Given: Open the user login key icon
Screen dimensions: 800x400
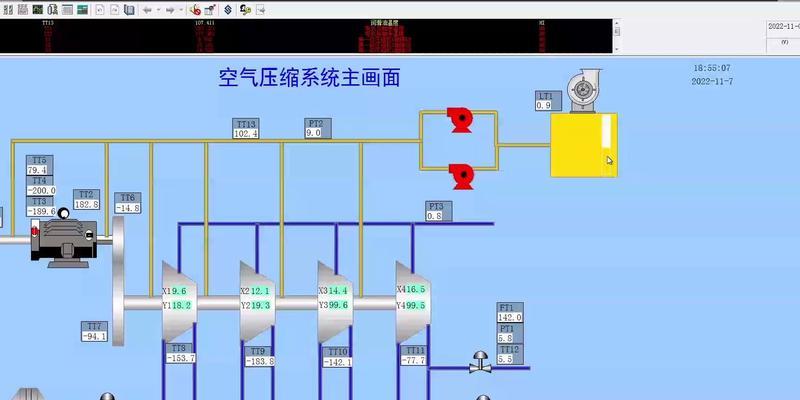Looking at the screenshot, I should (x=246, y=10).
